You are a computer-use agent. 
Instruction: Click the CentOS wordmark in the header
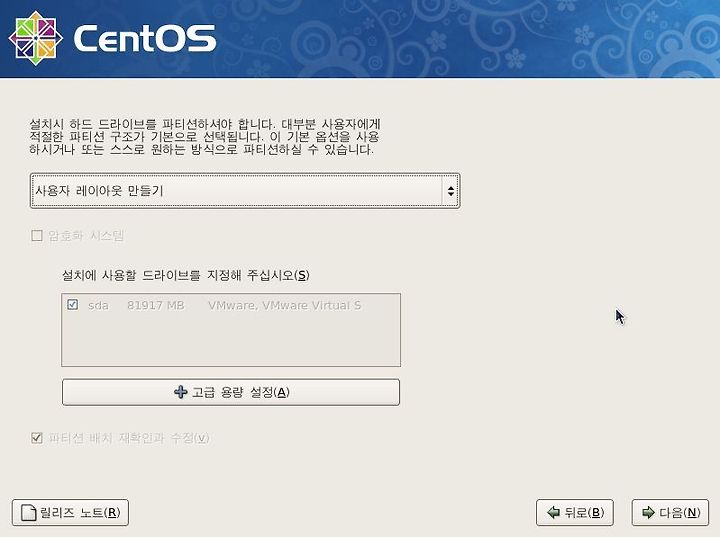tap(145, 38)
